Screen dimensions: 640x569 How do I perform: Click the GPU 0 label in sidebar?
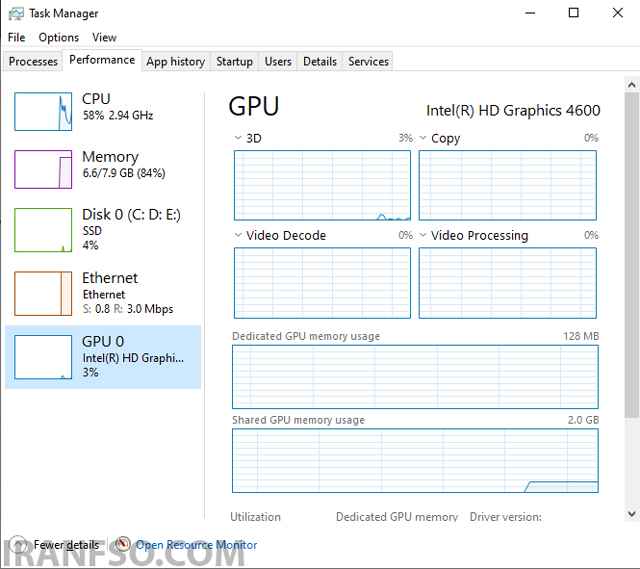pyautogui.click(x=103, y=341)
